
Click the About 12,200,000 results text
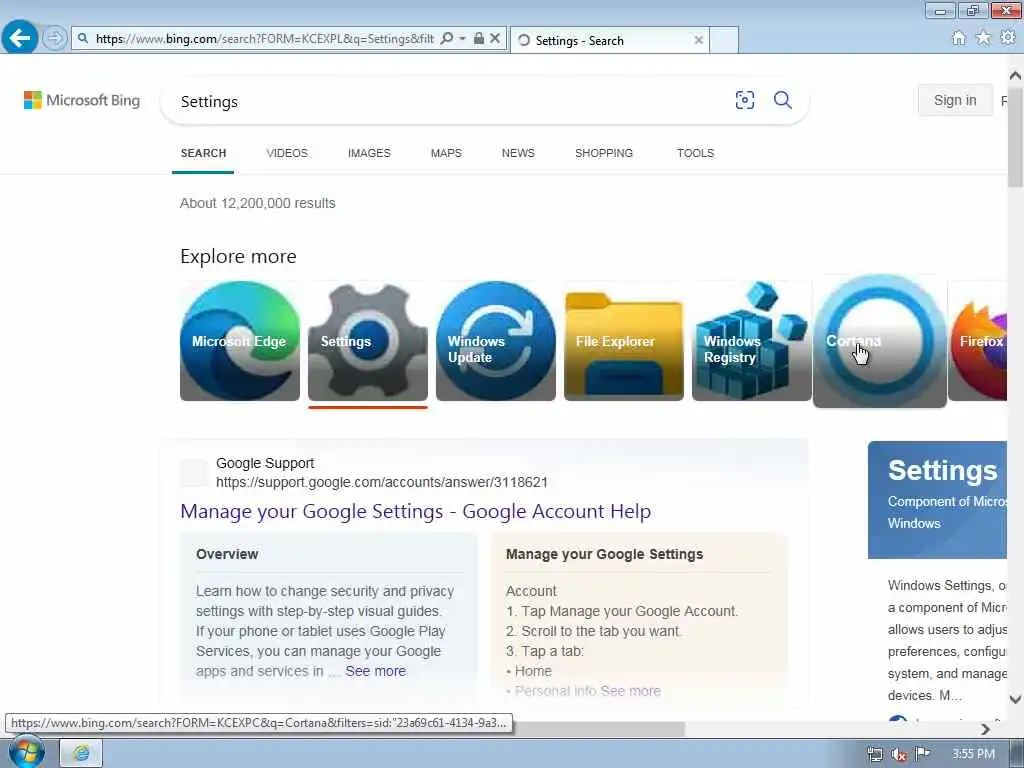coord(257,203)
